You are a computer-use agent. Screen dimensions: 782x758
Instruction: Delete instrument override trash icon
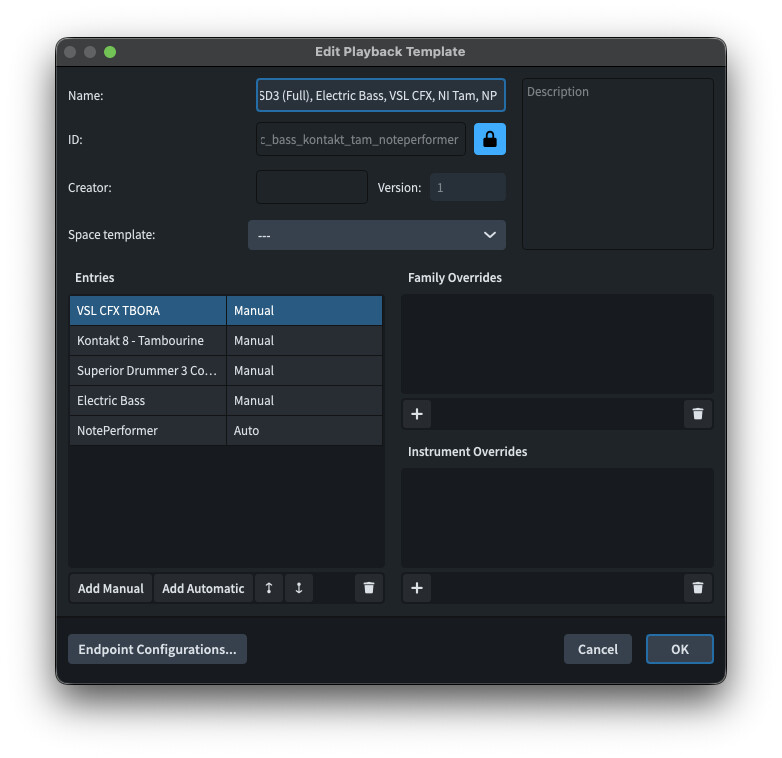[698, 588]
